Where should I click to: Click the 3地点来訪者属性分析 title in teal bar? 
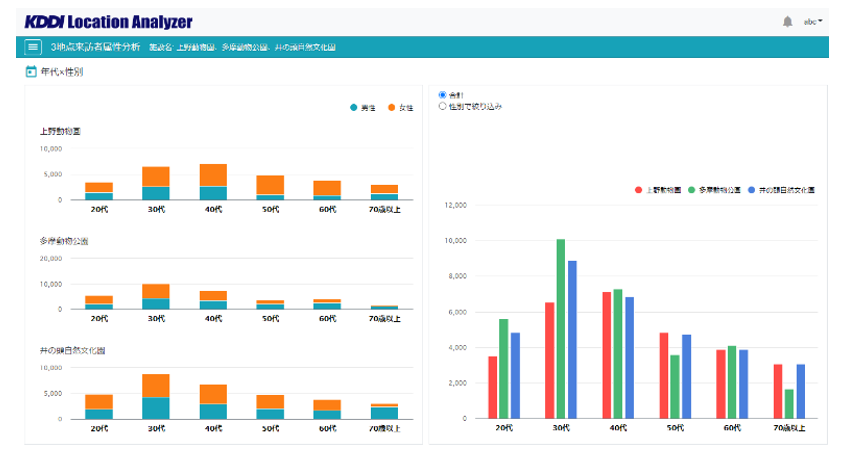(95, 47)
